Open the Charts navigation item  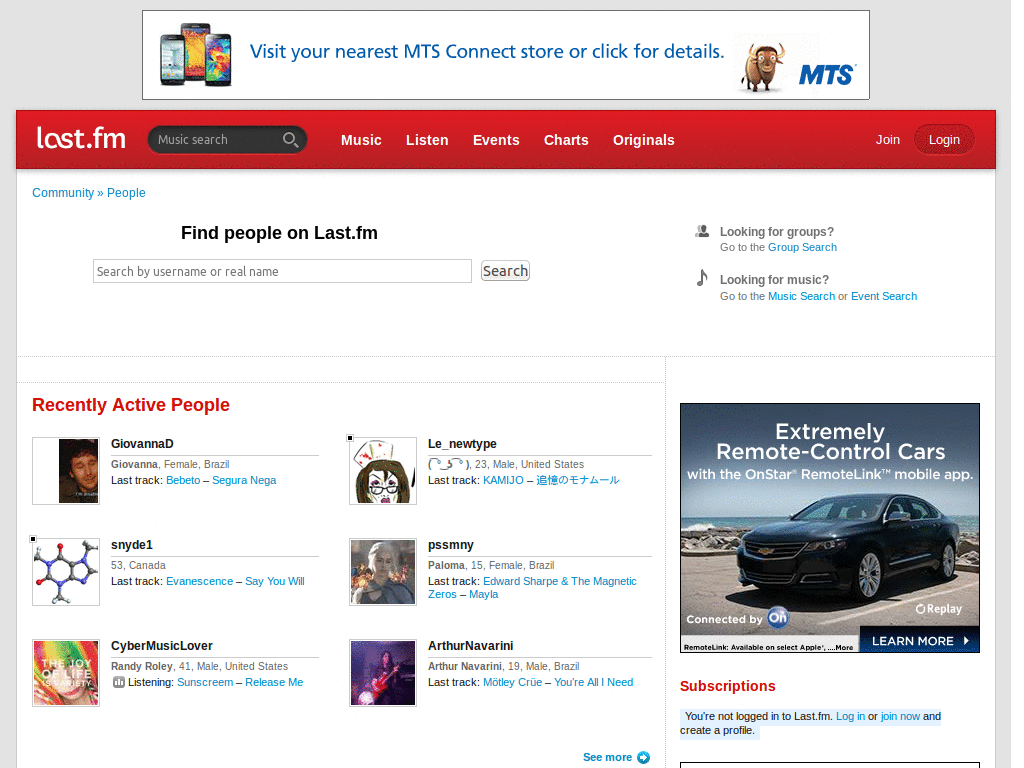coord(566,140)
